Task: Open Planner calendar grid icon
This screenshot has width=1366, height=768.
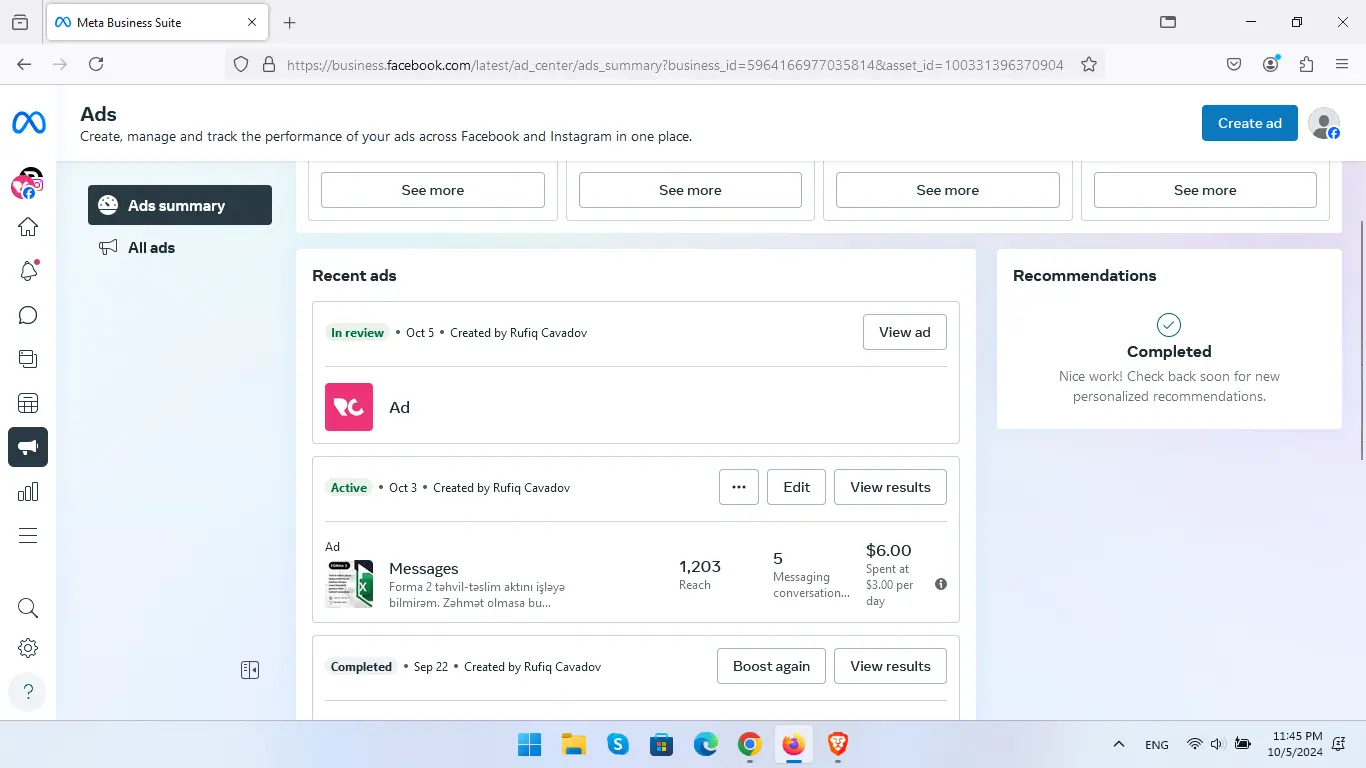Action: click(28, 403)
